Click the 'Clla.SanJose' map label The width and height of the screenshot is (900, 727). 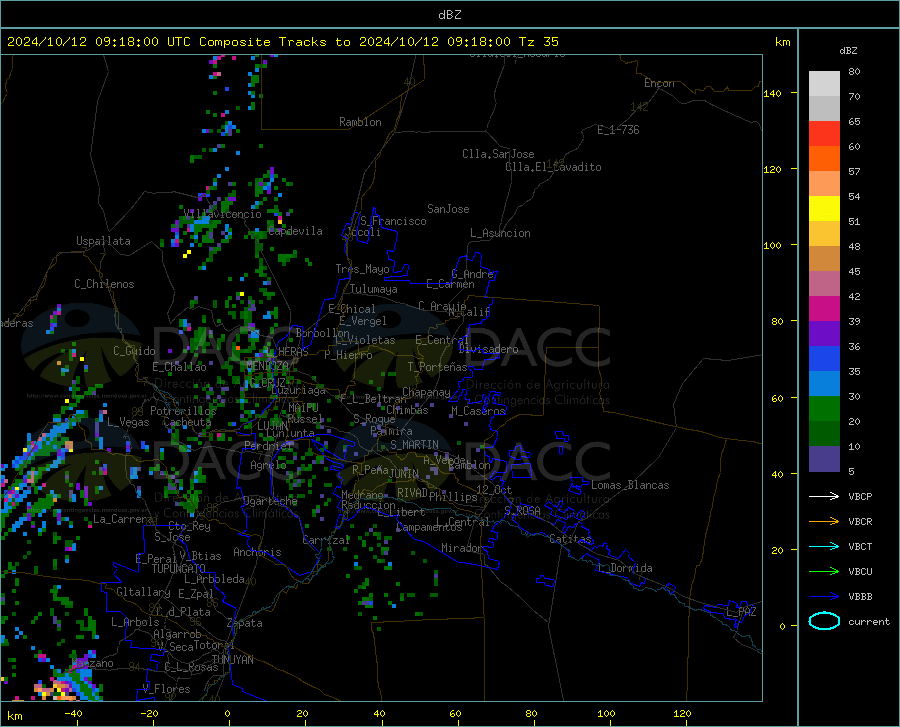point(498,154)
